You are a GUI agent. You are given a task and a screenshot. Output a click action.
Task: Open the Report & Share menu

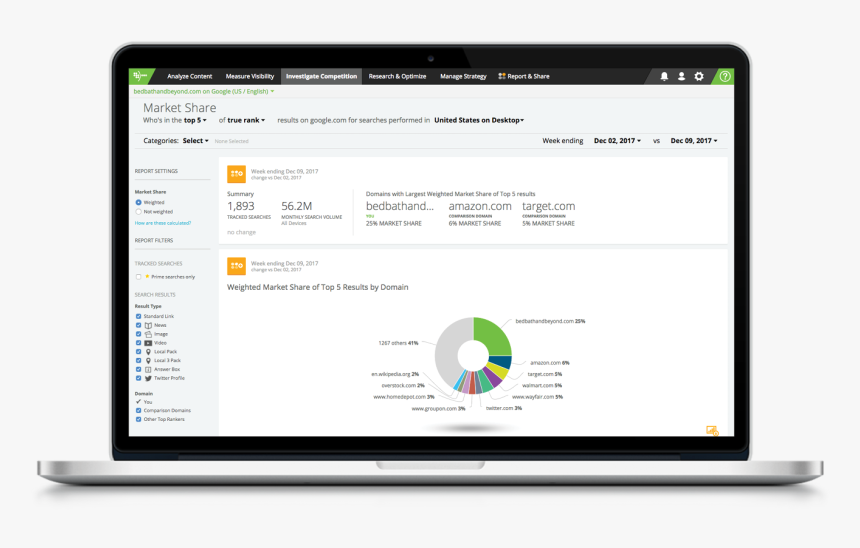[x=524, y=76]
